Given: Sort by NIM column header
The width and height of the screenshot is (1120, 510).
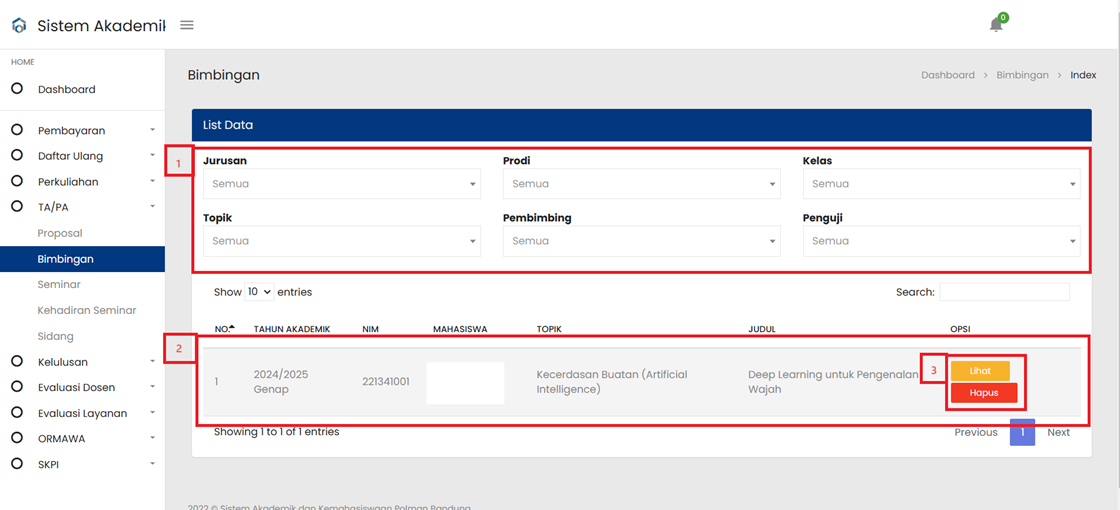Looking at the screenshot, I should point(369,329).
